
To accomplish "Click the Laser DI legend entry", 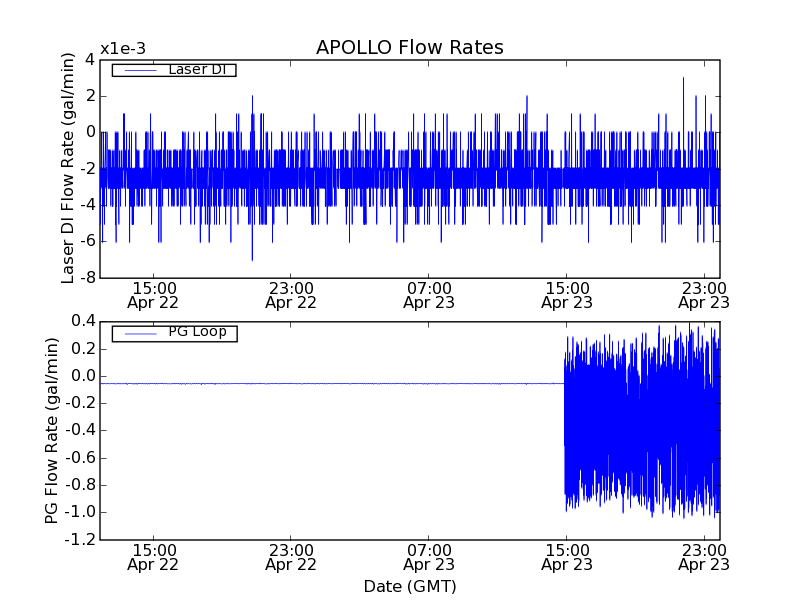I will point(174,69).
